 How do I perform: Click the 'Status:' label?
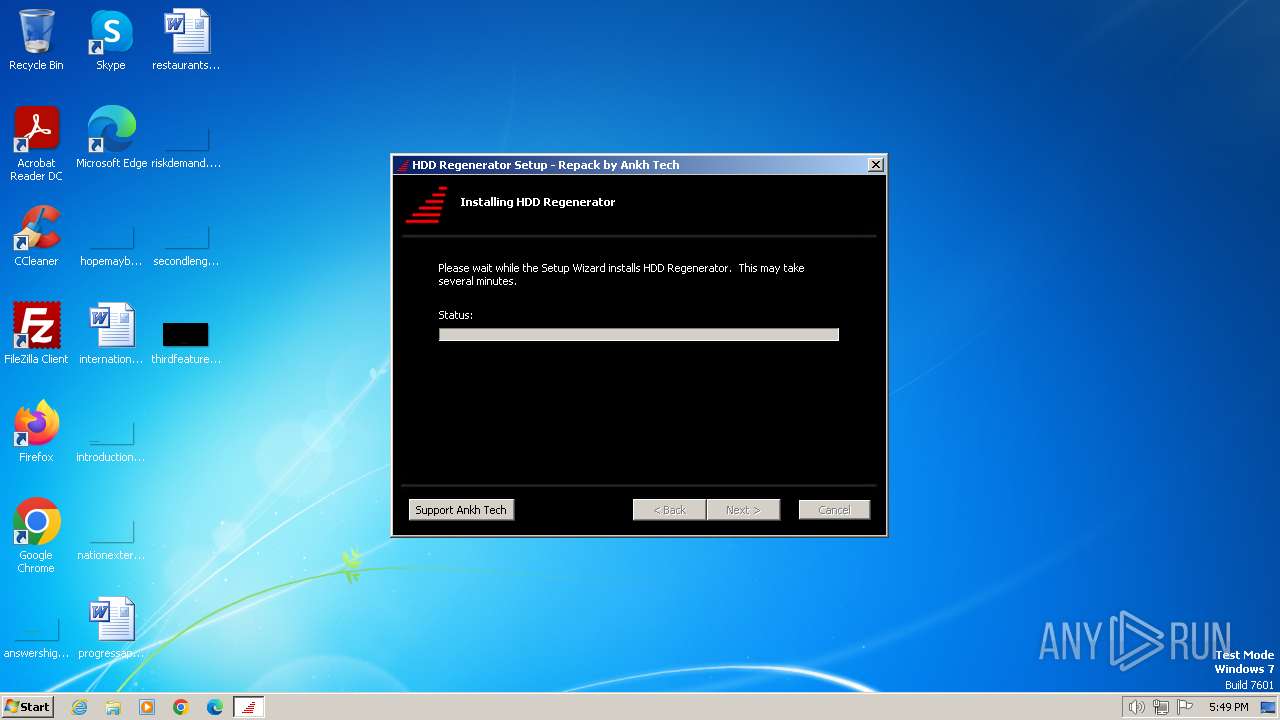[x=455, y=315]
